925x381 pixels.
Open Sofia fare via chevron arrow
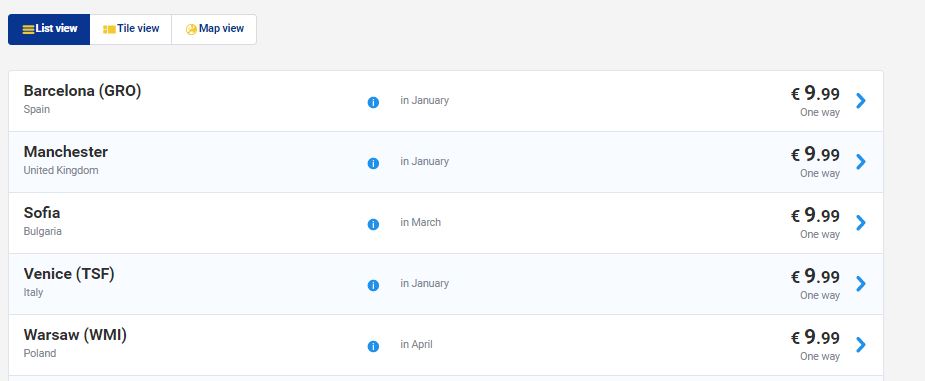click(861, 222)
